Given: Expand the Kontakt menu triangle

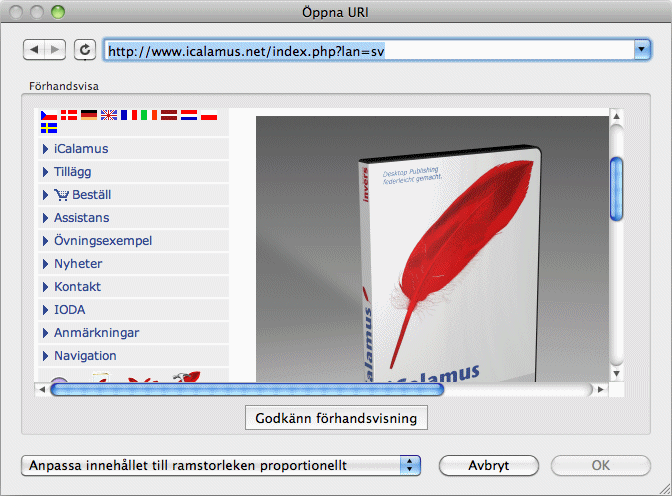Looking at the screenshot, I should click(x=45, y=287).
